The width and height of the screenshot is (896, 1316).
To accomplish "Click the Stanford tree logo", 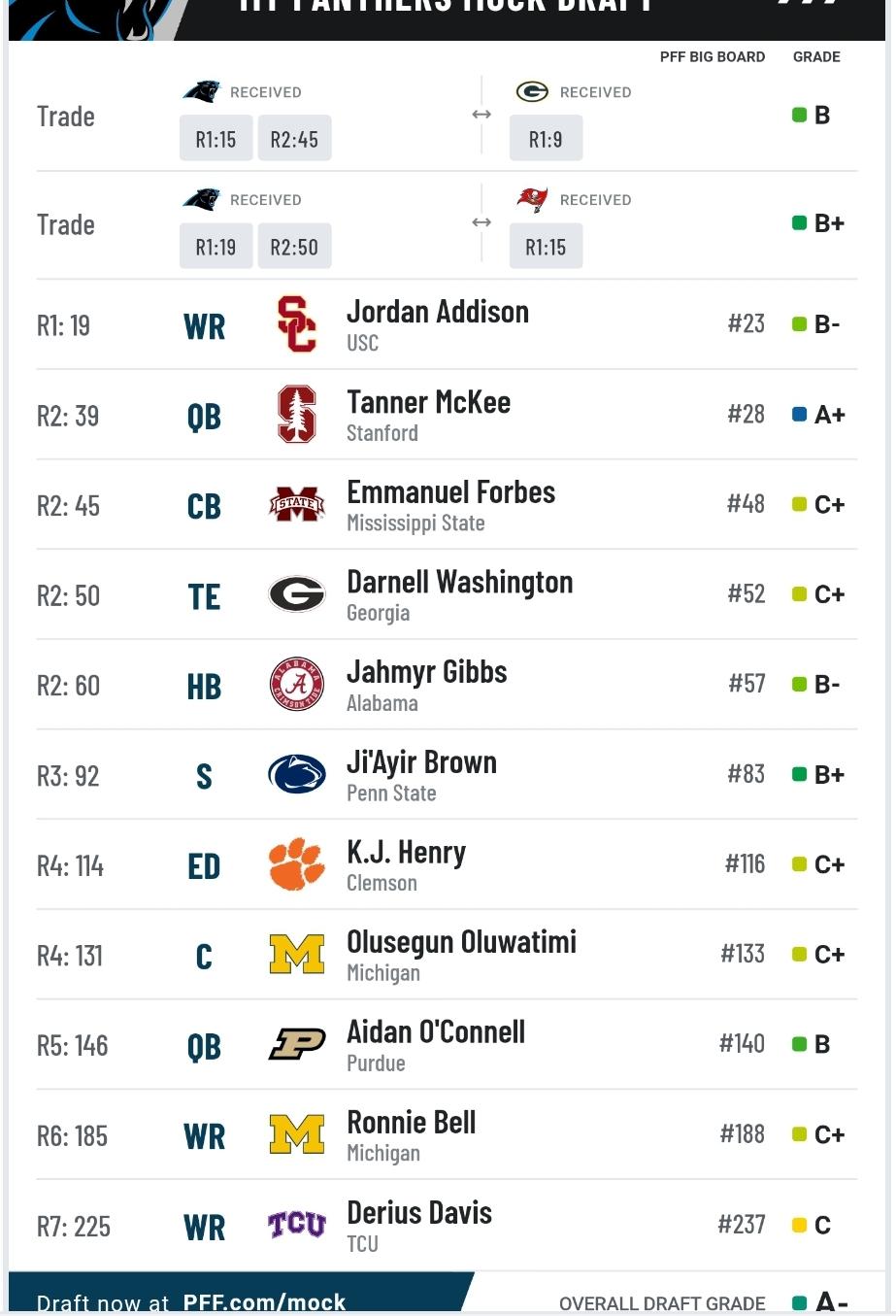I will (297, 415).
